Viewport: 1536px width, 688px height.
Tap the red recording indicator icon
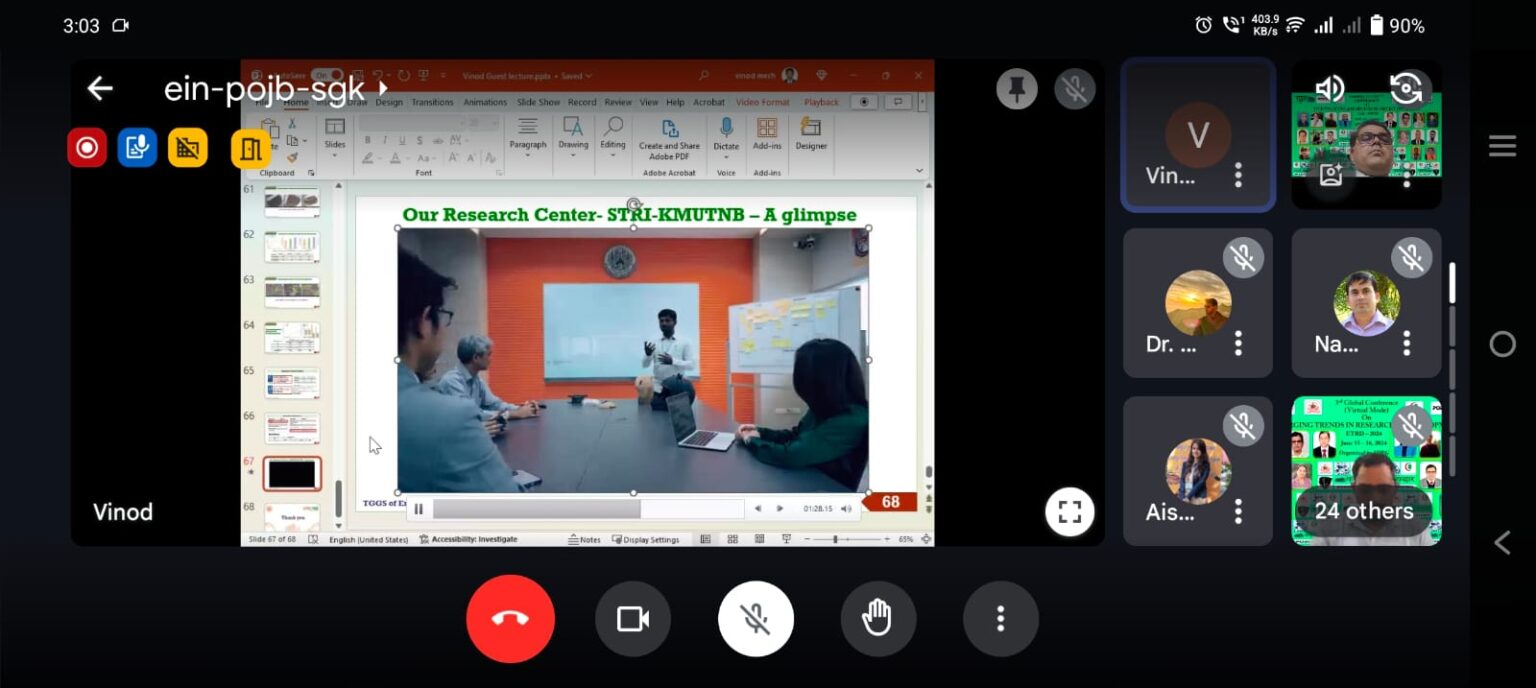point(87,148)
